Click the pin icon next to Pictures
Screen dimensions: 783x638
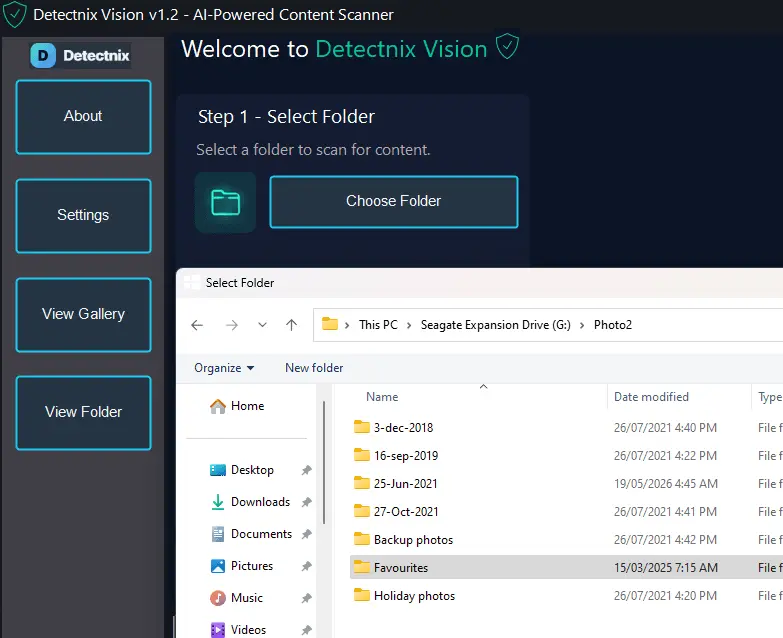click(x=307, y=566)
